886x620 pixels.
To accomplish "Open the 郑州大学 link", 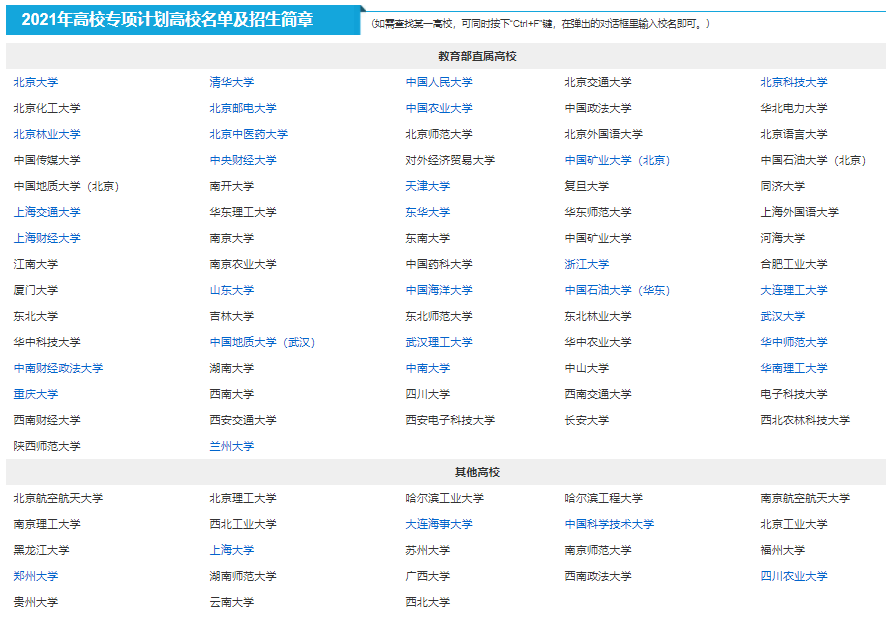I will pos(36,576).
